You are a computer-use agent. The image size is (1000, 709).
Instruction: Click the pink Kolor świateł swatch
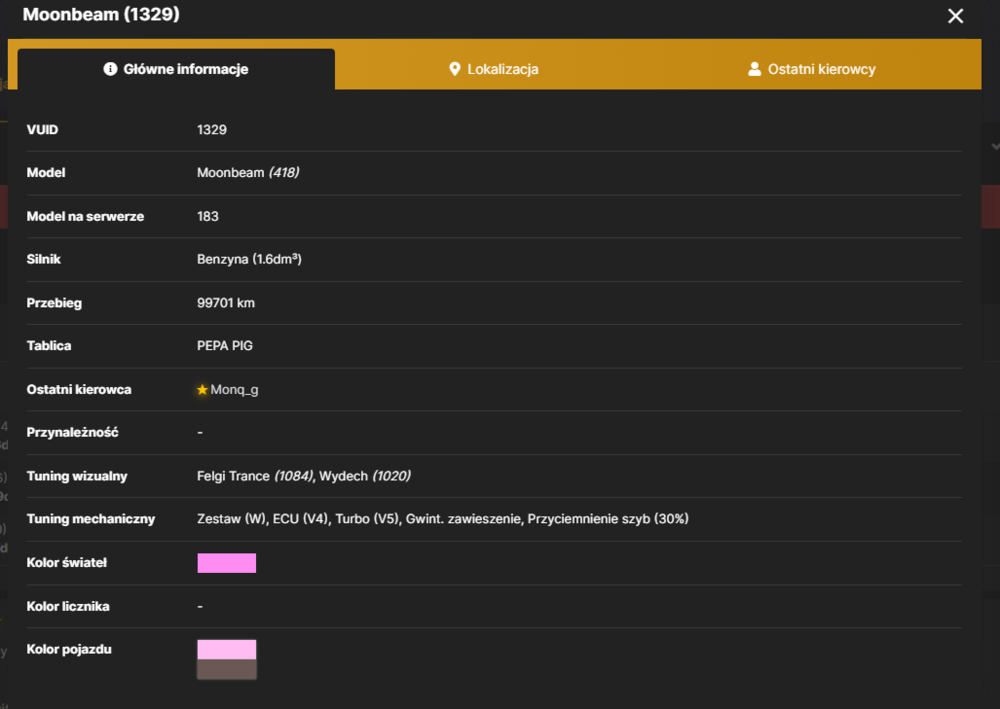click(x=226, y=563)
